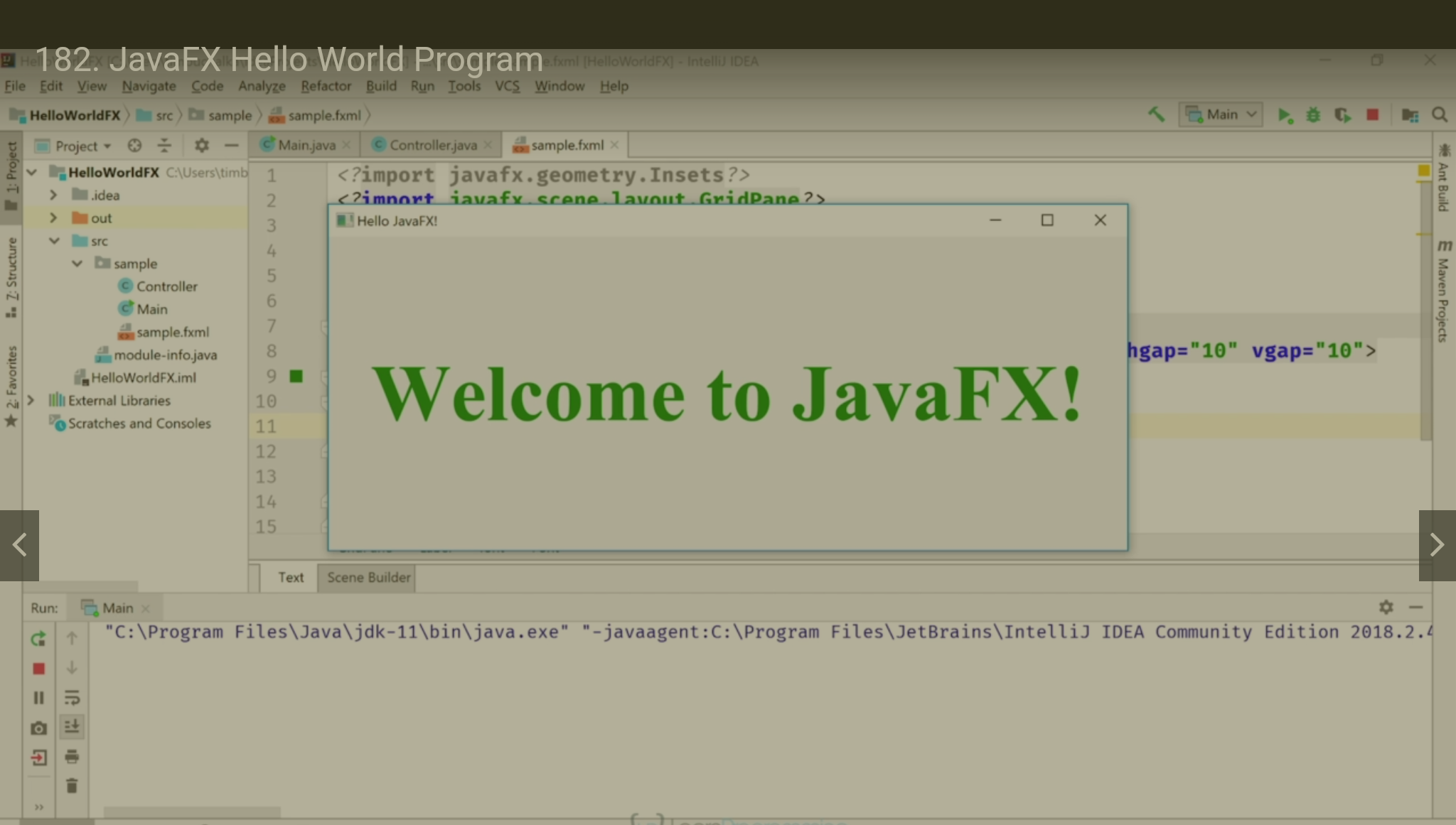Pause the Run console output
This screenshot has width=1456, height=825.
[x=39, y=698]
